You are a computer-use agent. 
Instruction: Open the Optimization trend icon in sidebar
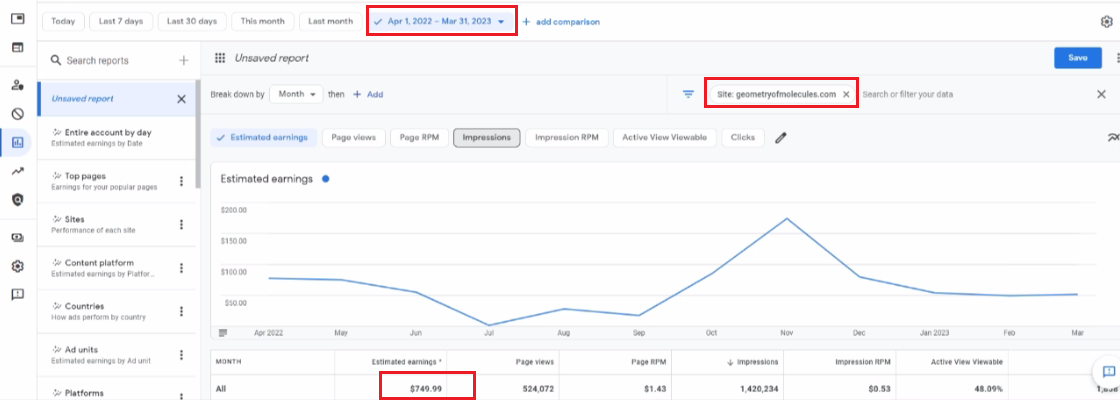pos(18,171)
